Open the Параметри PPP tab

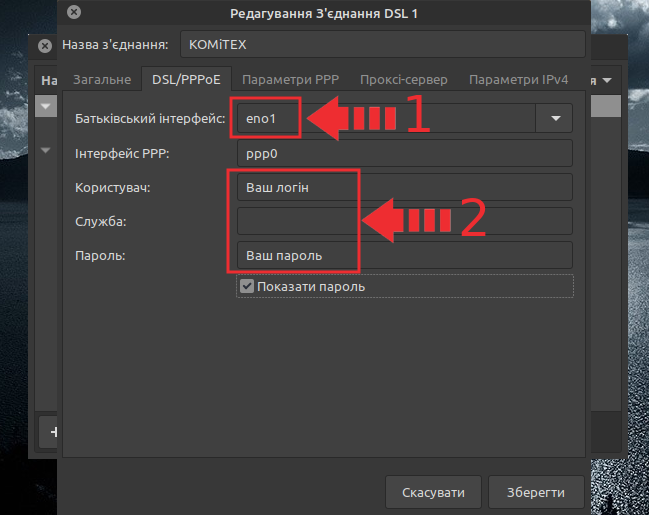pyautogui.click(x=290, y=79)
